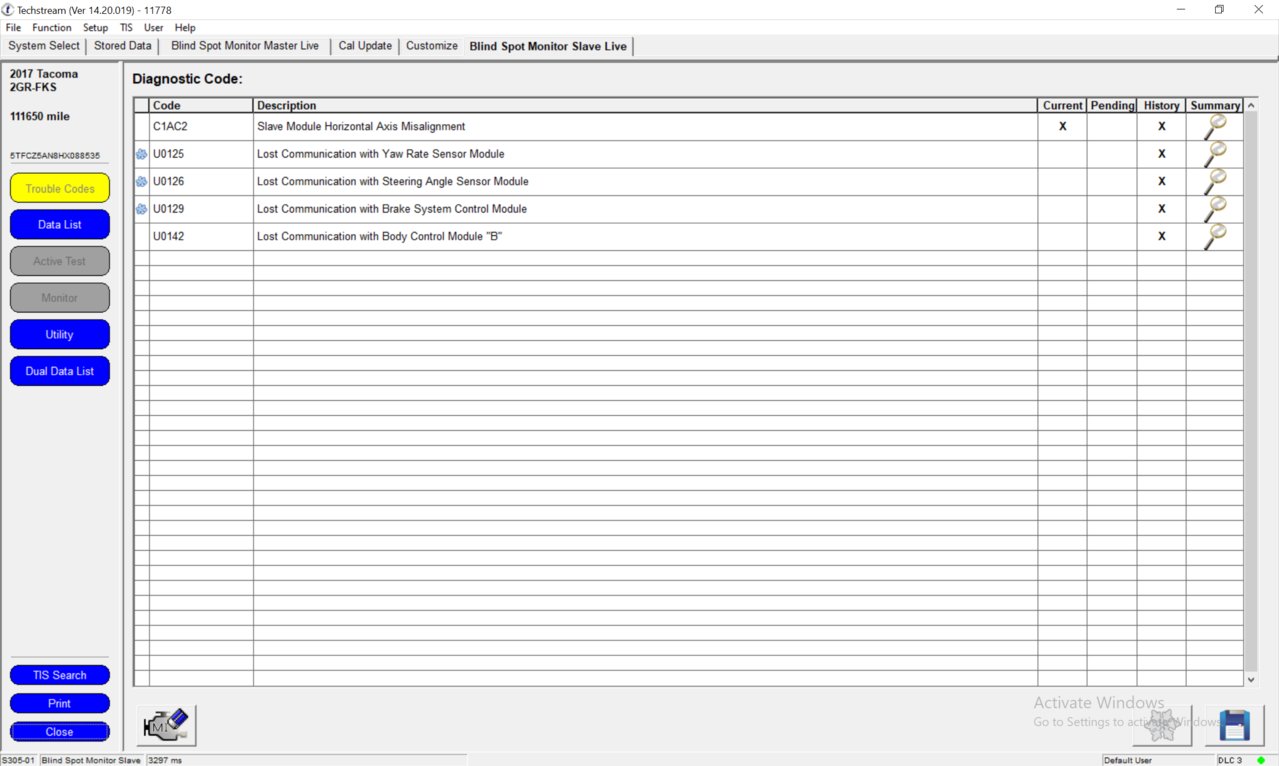Click the scroll down arrow of code table

click(x=1251, y=679)
